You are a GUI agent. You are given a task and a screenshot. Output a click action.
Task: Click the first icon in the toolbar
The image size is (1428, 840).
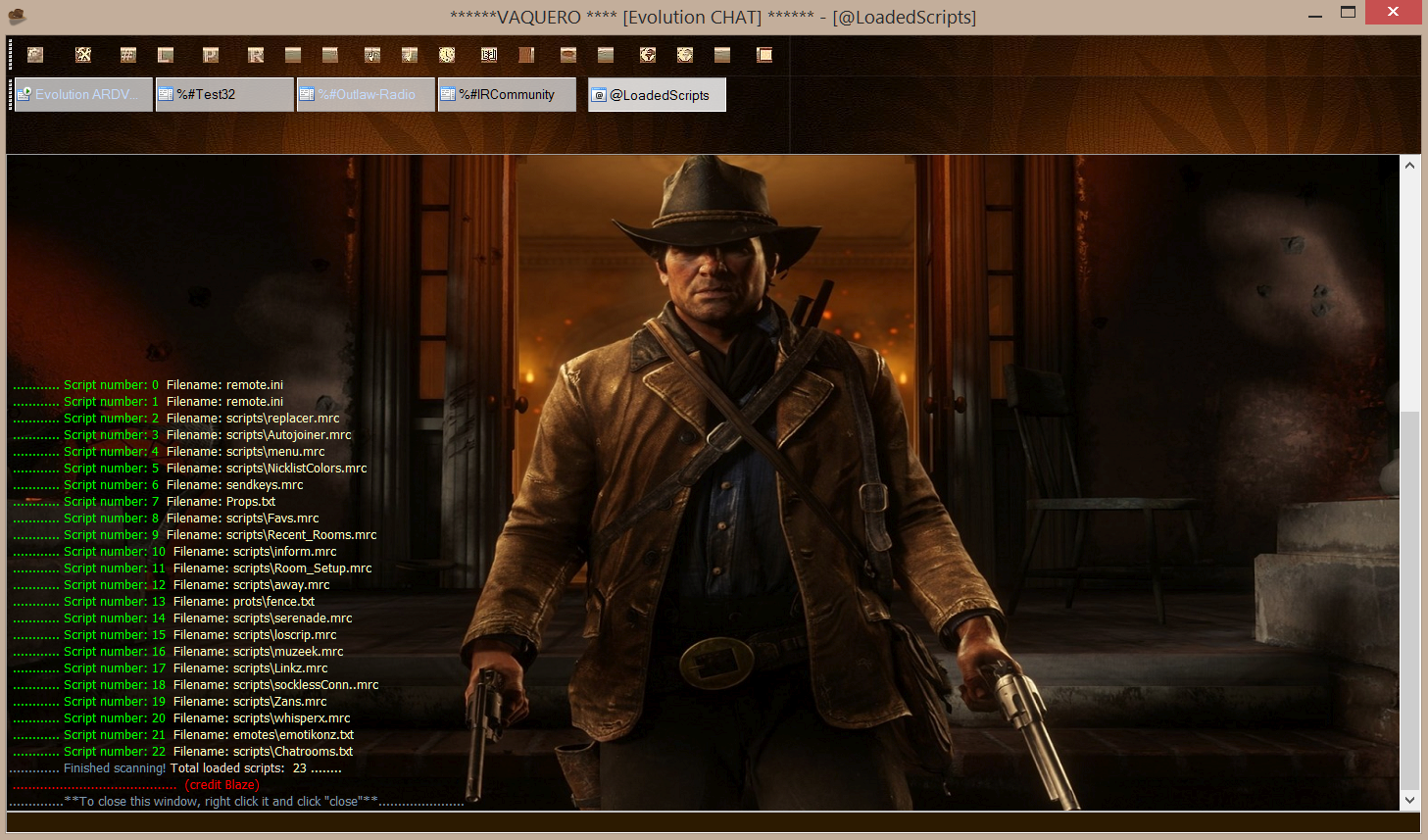pos(35,55)
